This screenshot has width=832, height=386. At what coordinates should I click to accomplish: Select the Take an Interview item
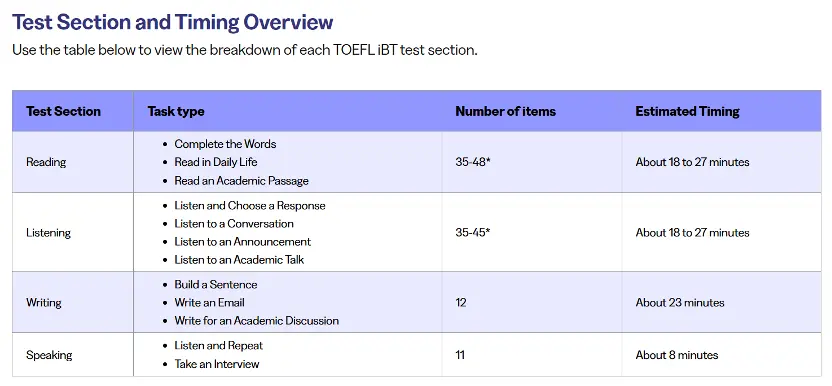217,364
